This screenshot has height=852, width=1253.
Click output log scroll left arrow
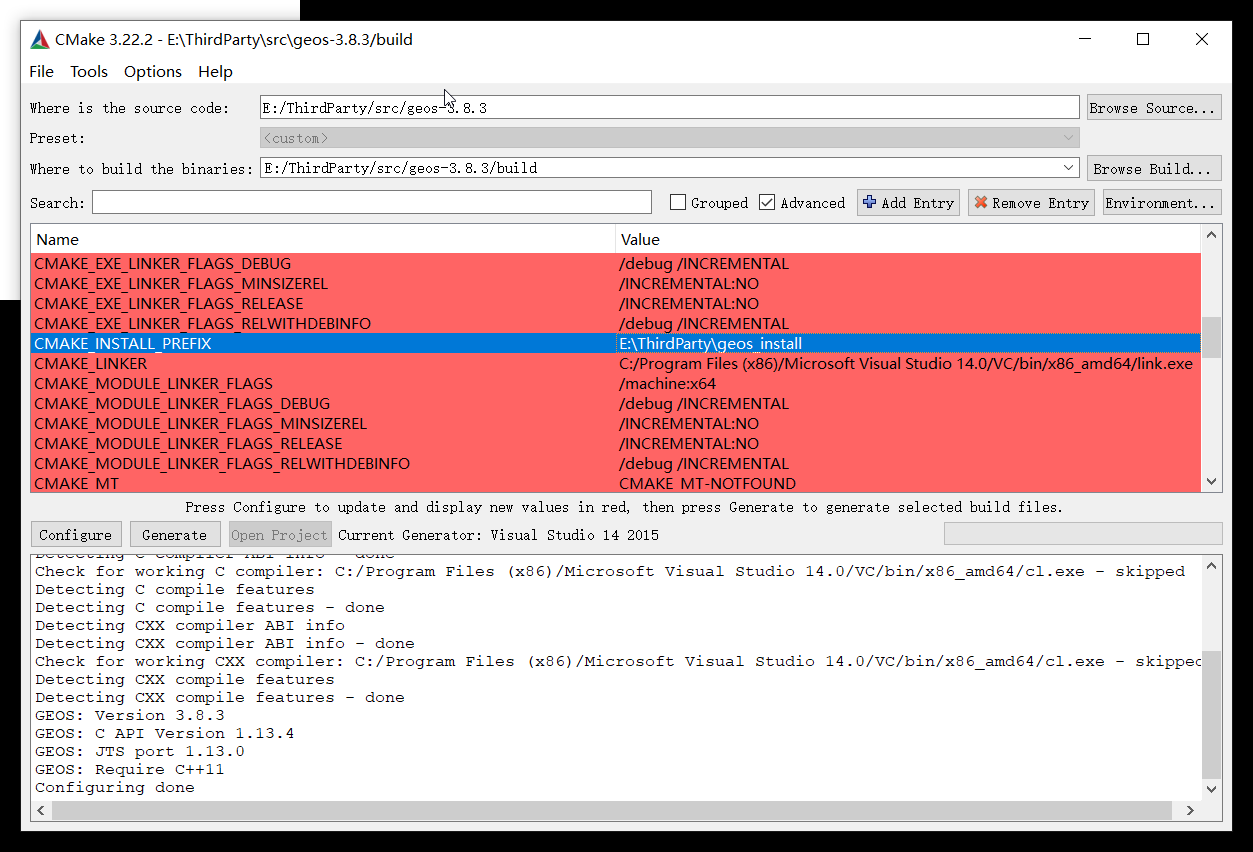(x=42, y=810)
